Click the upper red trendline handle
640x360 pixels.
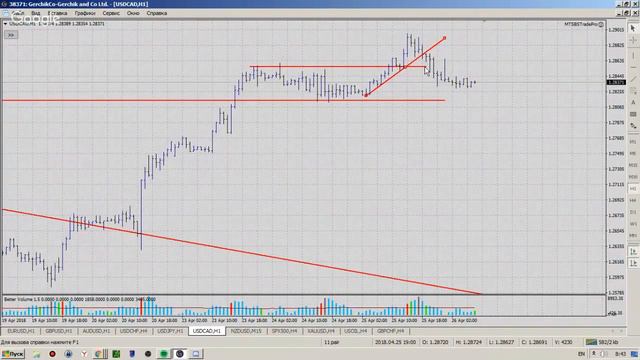(444, 38)
